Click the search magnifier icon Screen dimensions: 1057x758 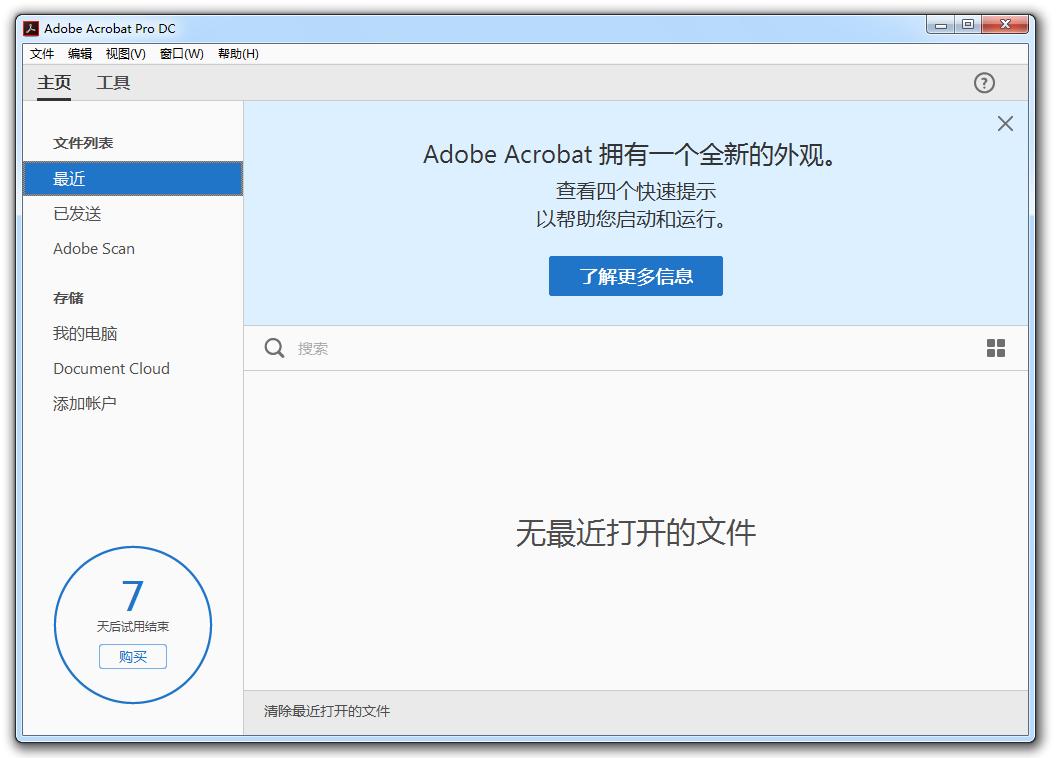tap(274, 348)
